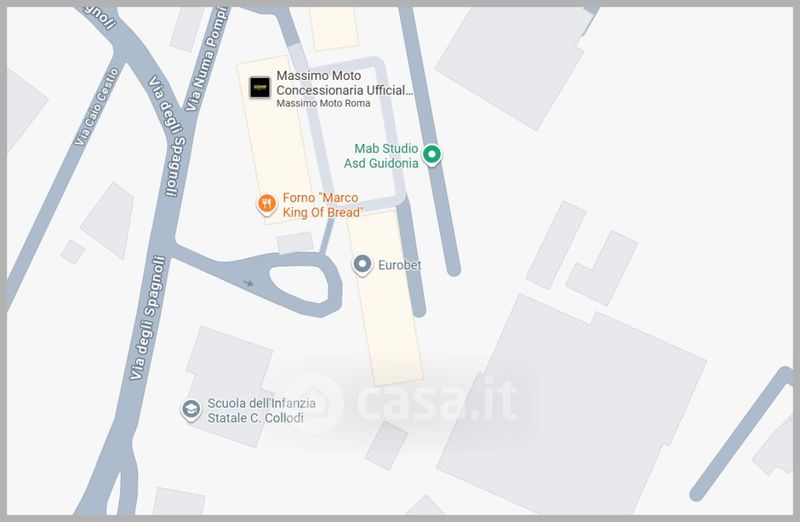Screen dimensions: 800x522
Task: Click the Eurobet place name
Action: coord(399,265)
